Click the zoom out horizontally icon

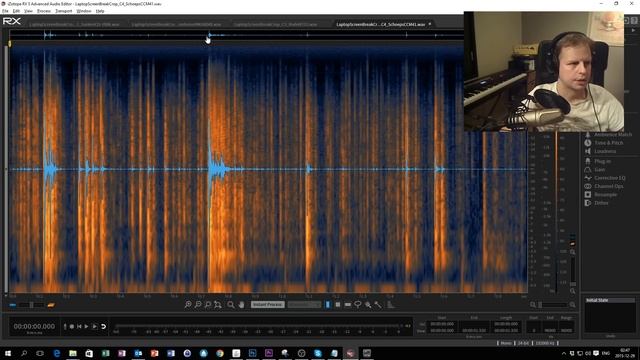(198, 304)
